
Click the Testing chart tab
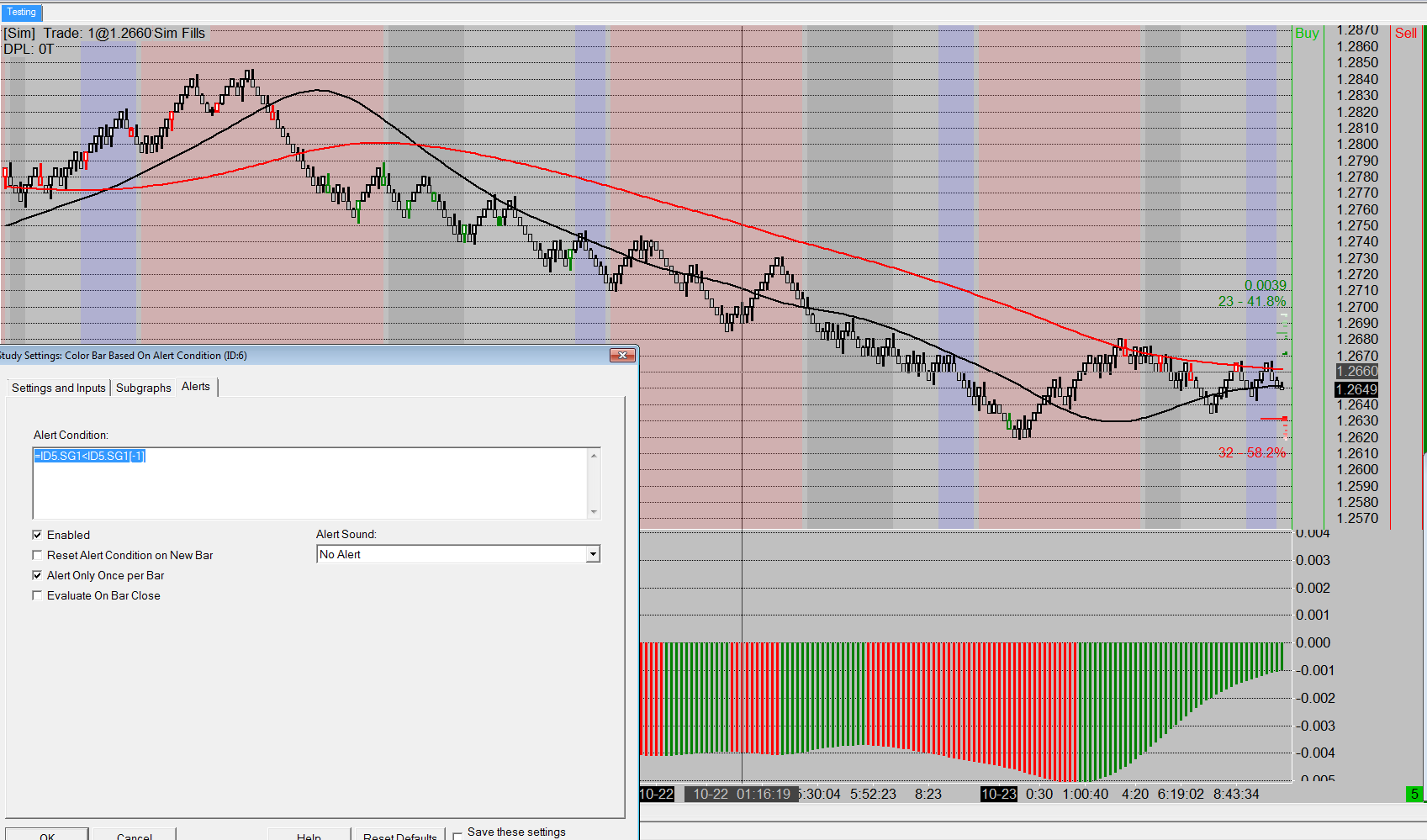(x=22, y=13)
